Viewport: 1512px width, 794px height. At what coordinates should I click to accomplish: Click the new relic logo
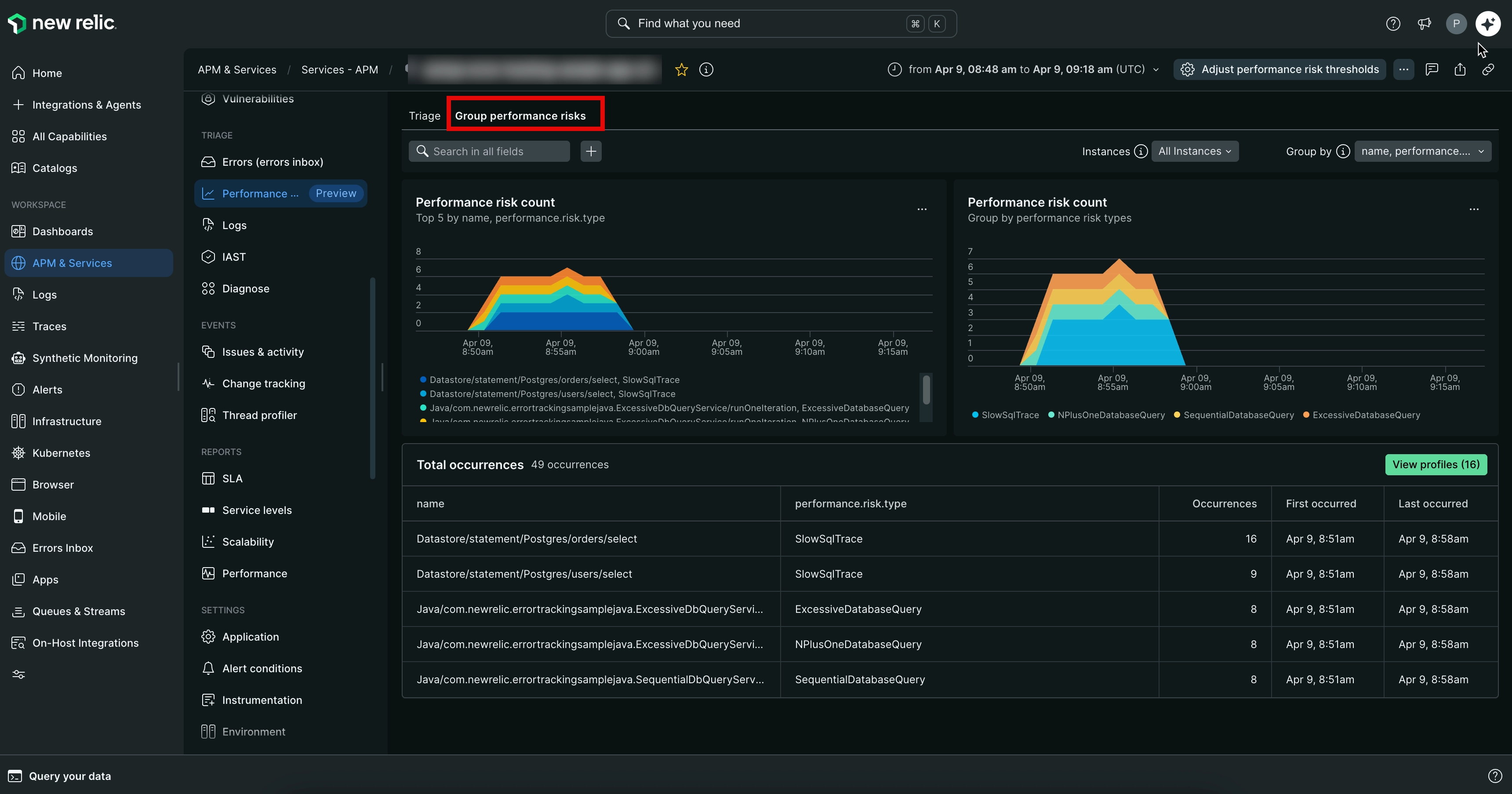coord(62,23)
